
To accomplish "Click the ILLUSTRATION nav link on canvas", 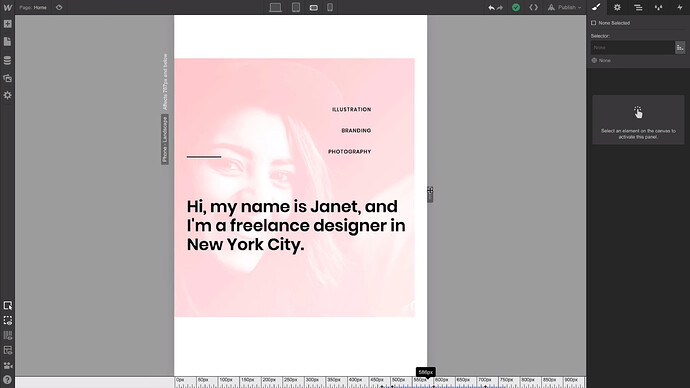I will 352,110.
